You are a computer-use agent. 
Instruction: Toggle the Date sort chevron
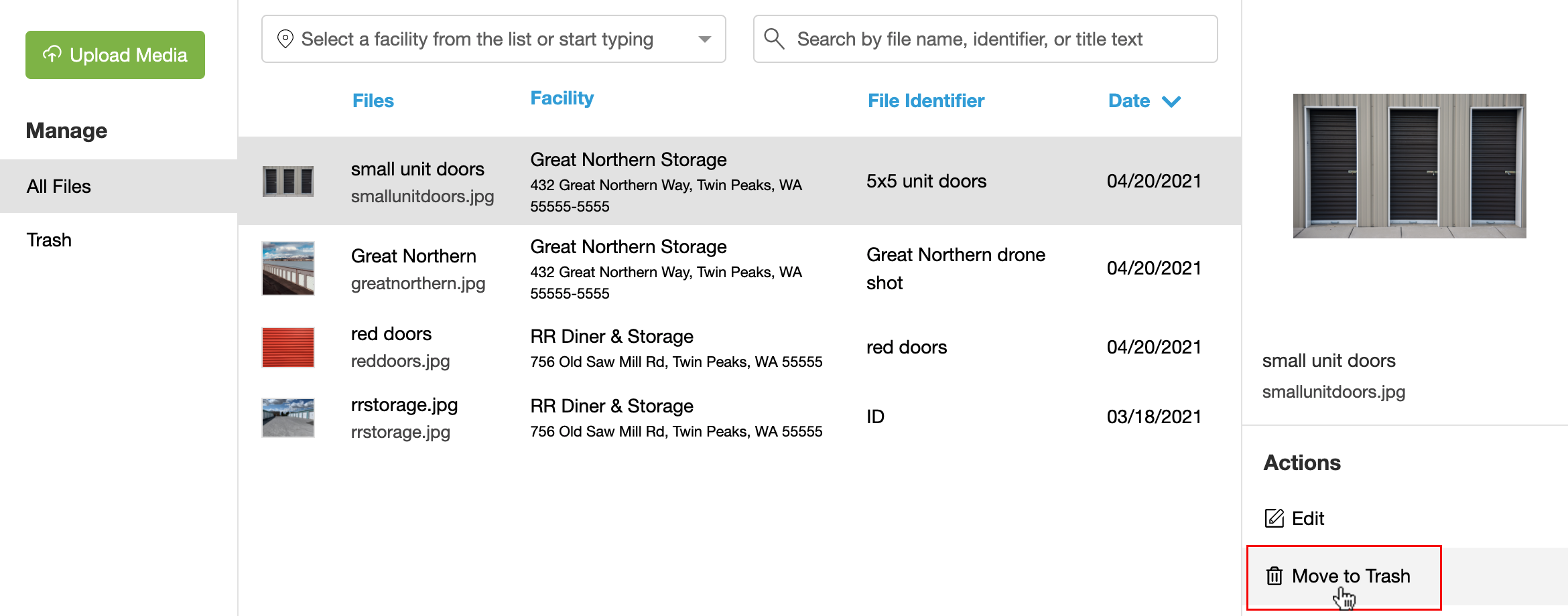click(1171, 101)
